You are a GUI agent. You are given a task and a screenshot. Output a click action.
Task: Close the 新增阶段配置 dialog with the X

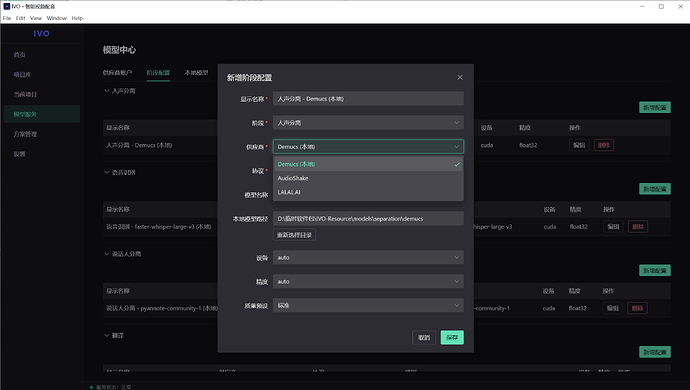click(460, 77)
